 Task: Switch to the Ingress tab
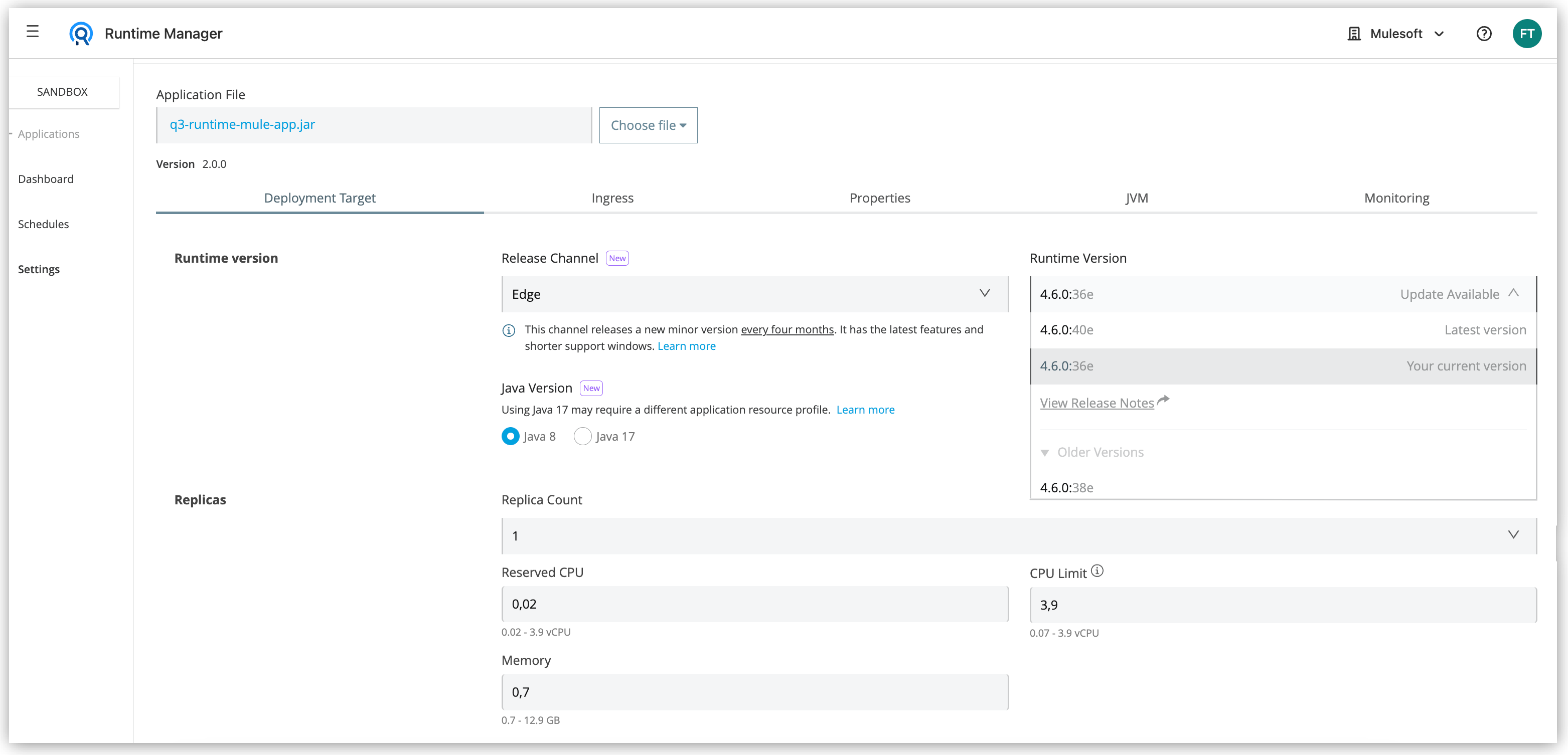612,198
